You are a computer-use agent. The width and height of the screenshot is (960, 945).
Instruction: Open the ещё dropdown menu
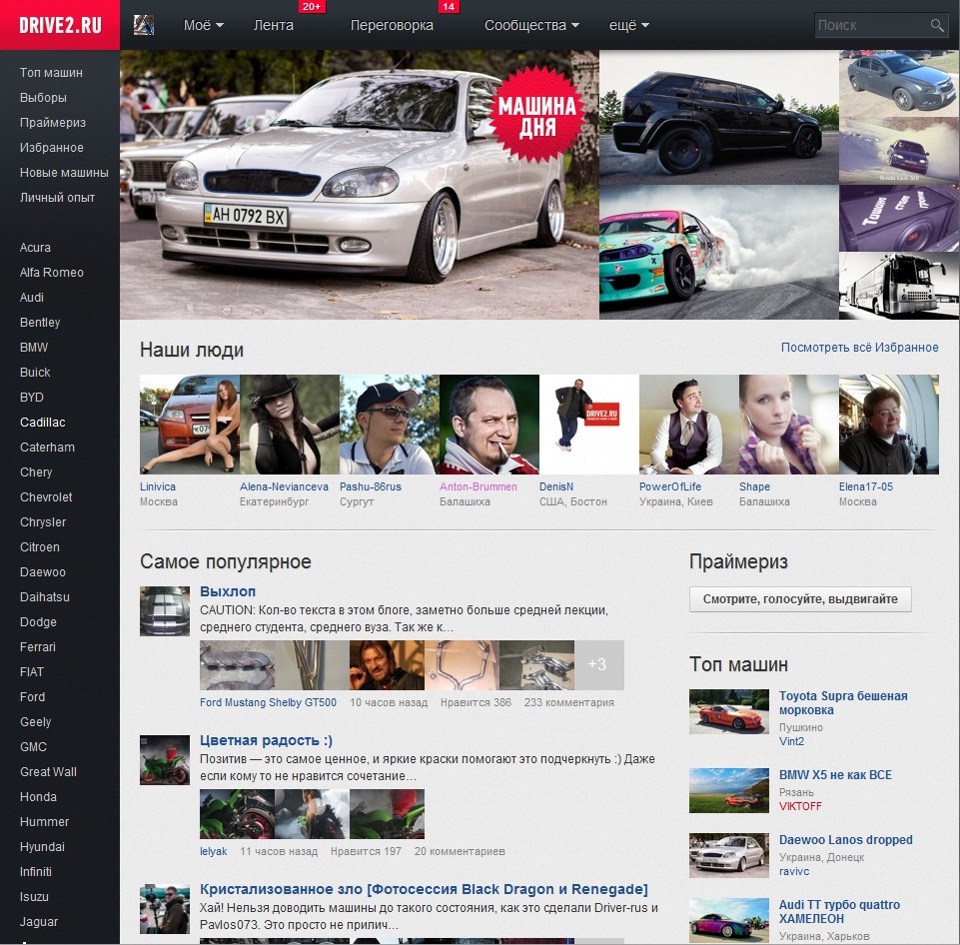click(x=629, y=25)
